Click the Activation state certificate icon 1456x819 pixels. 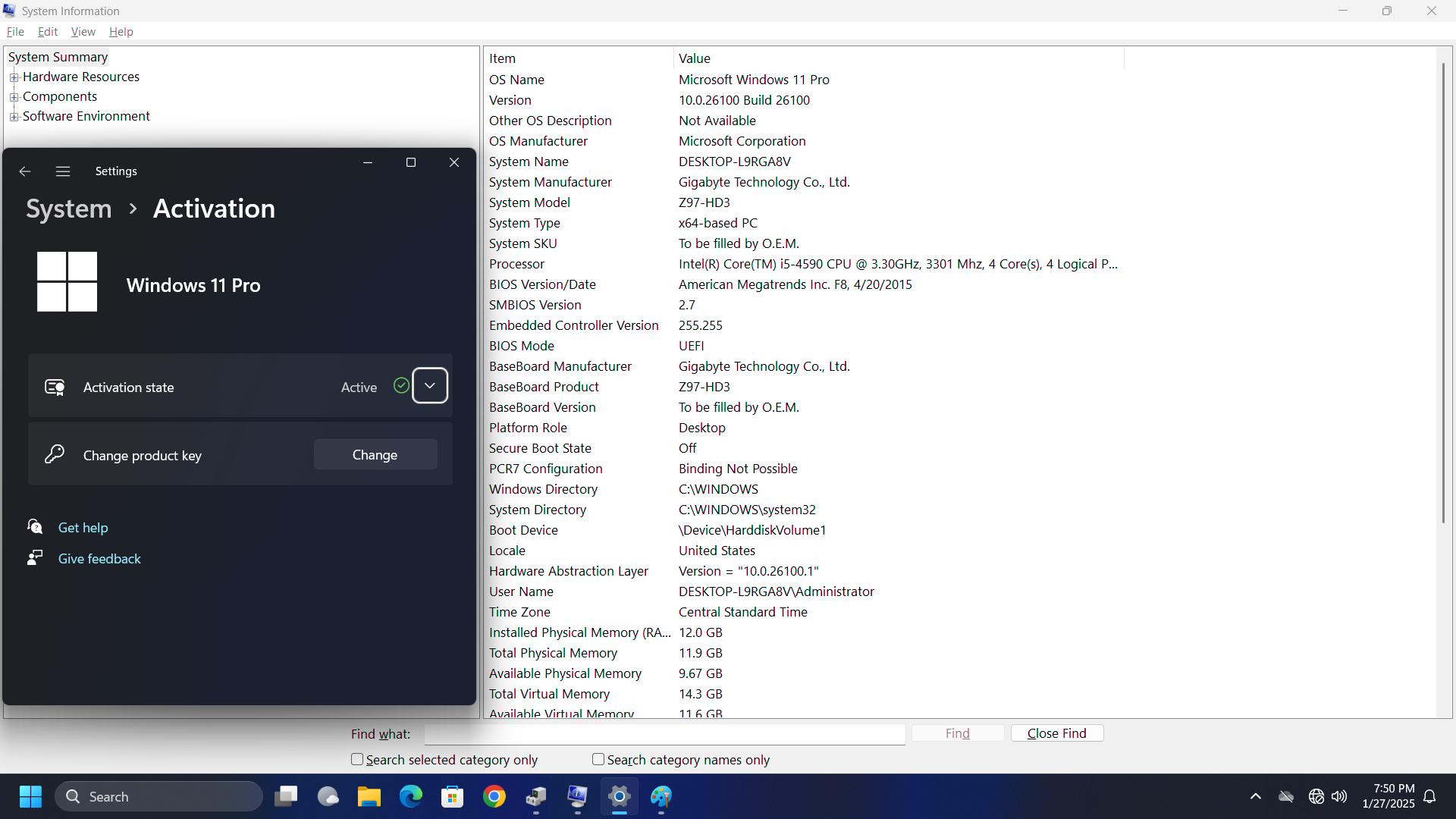point(55,387)
